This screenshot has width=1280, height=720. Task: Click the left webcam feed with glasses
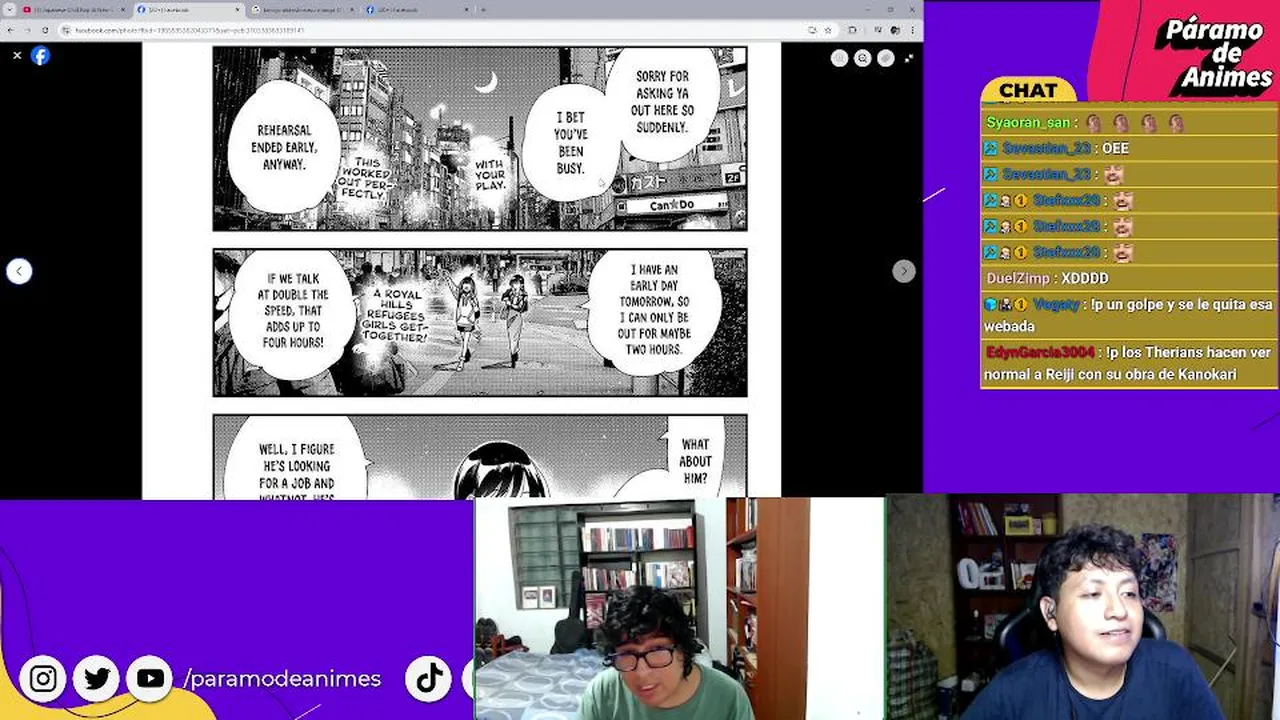pos(679,609)
